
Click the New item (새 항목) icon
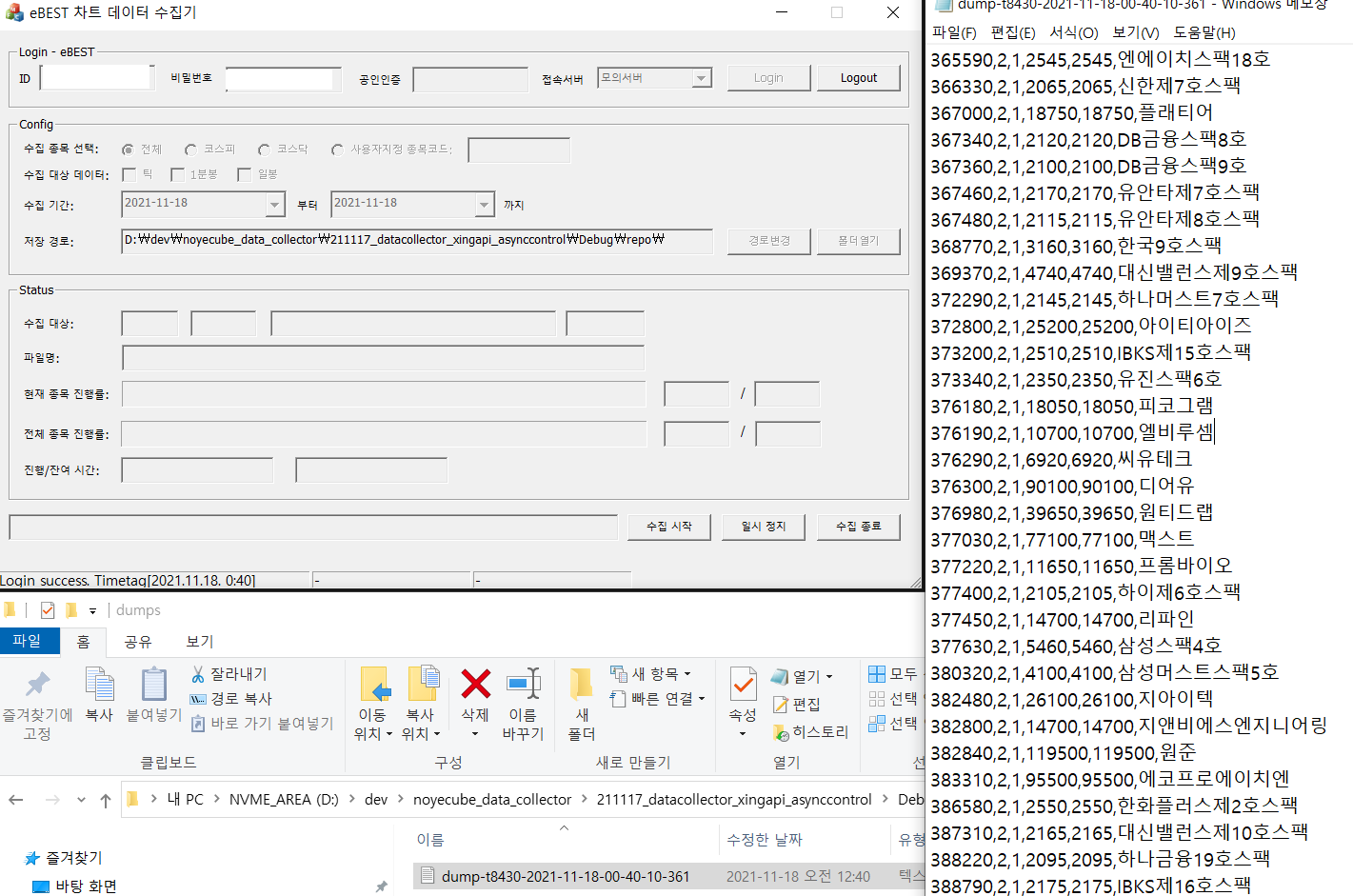tap(618, 673)
